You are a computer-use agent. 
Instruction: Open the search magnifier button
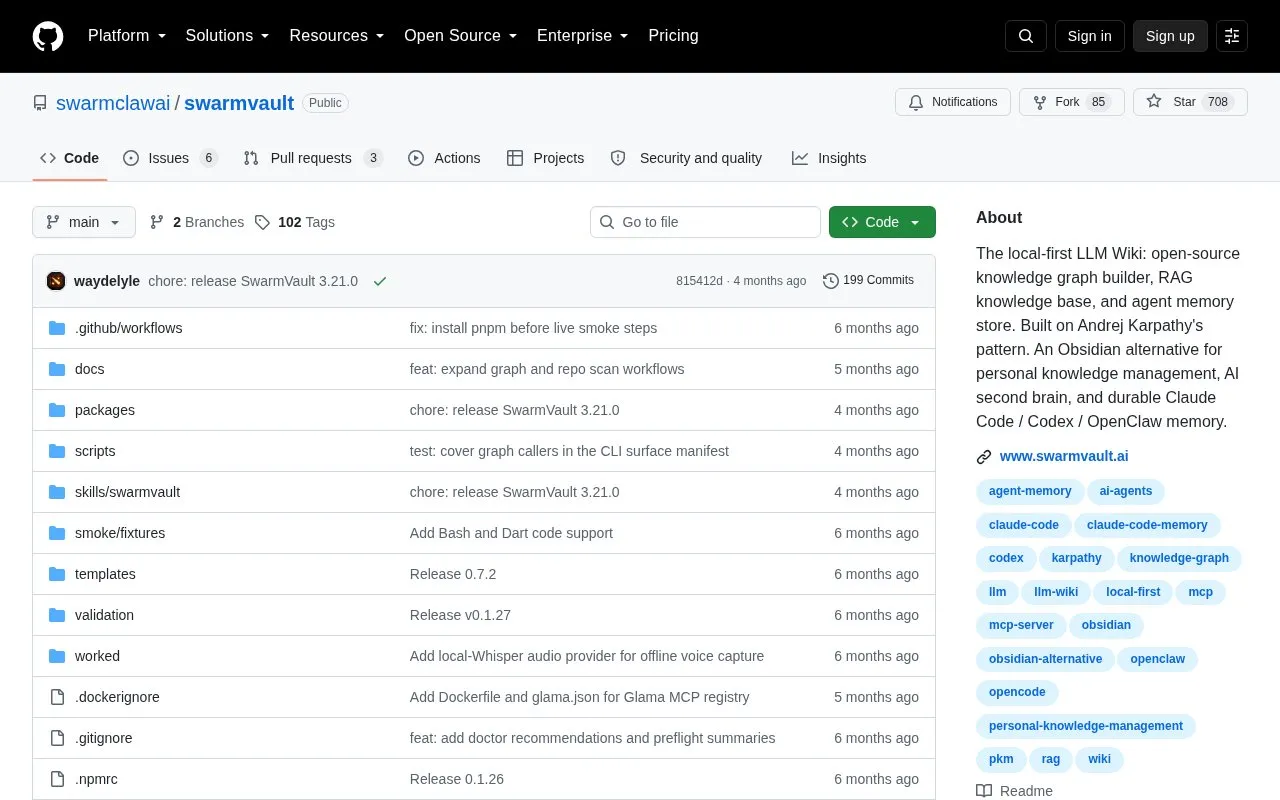(1026, 36)
